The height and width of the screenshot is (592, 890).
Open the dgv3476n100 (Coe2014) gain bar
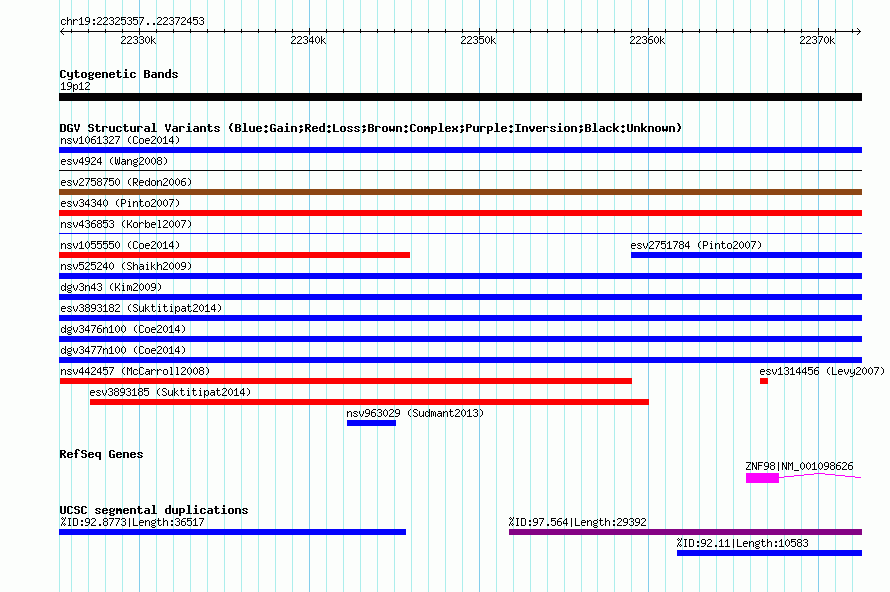point(460,339)
